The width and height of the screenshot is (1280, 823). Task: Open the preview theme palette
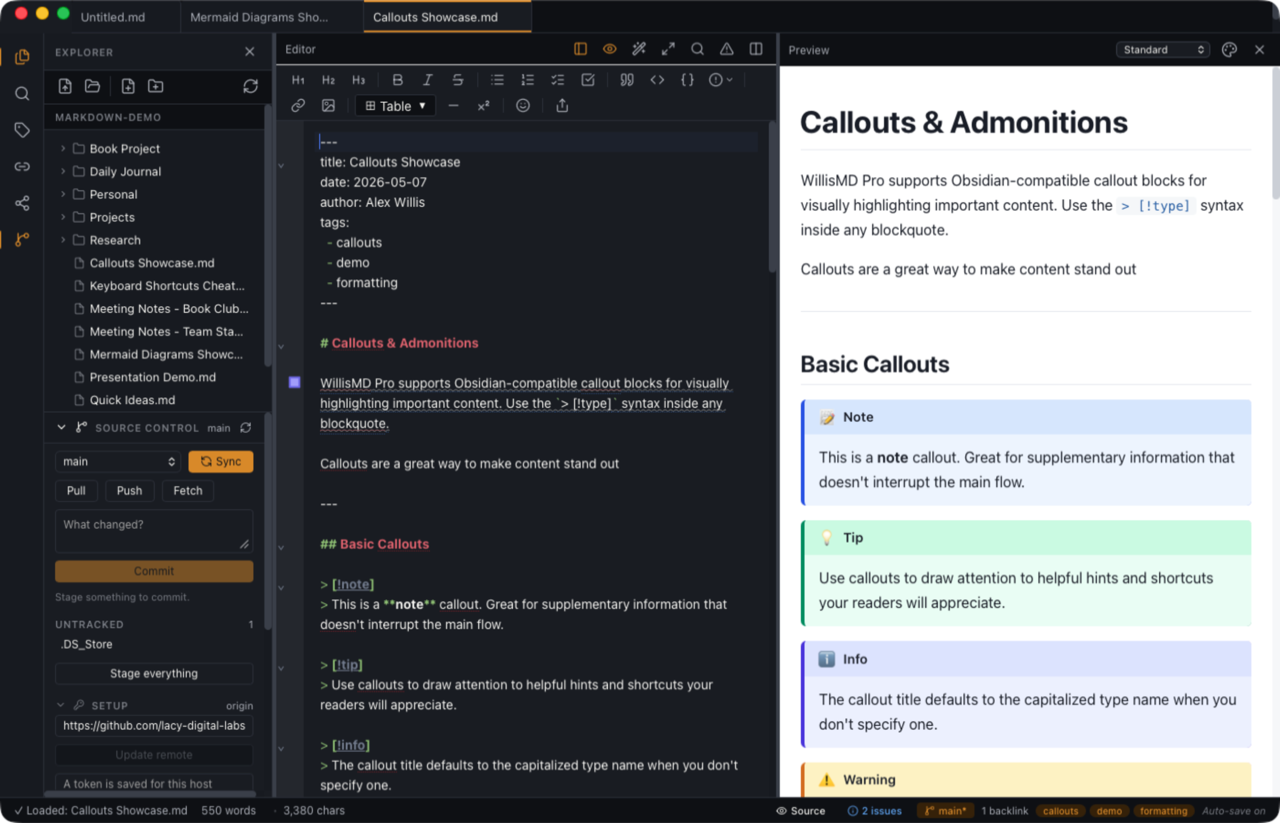(x=1230, y=50)
